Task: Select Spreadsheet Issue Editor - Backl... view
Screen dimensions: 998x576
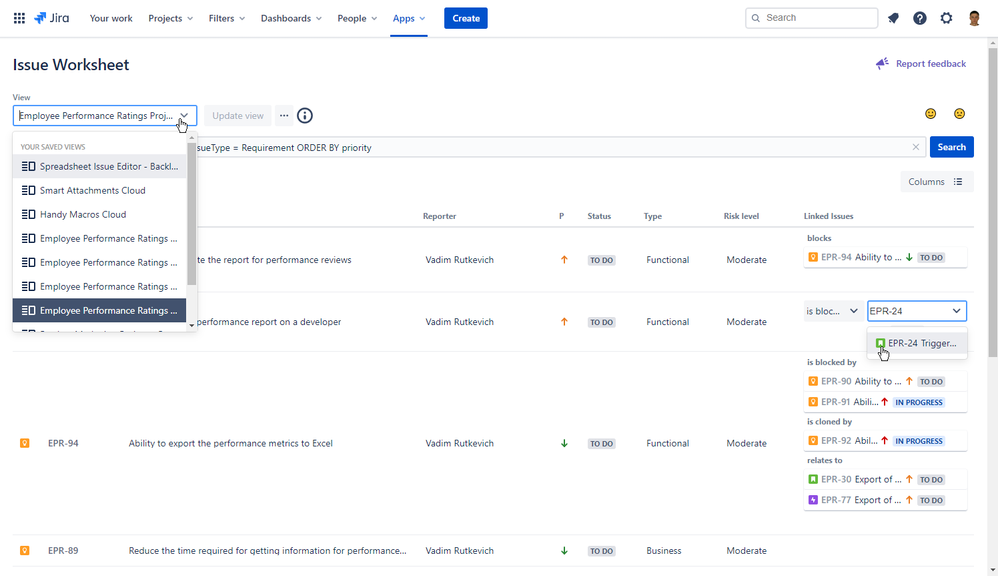Action: pyautogui.click(x=100, y=166)
